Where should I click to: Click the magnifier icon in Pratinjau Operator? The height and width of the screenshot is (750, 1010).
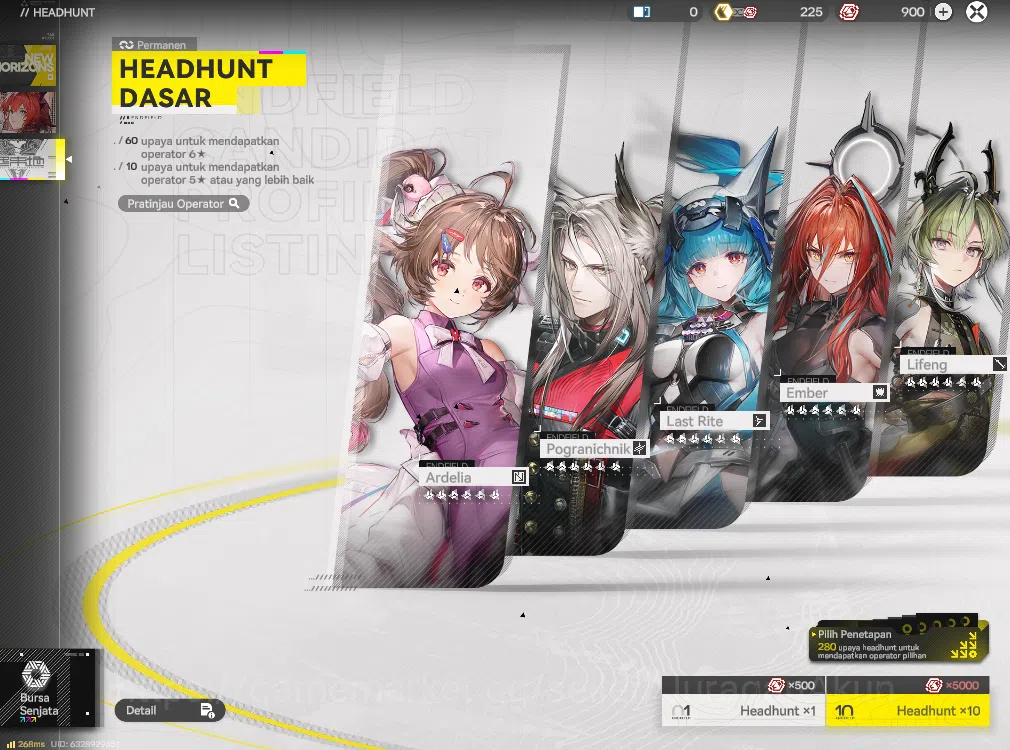234,204
